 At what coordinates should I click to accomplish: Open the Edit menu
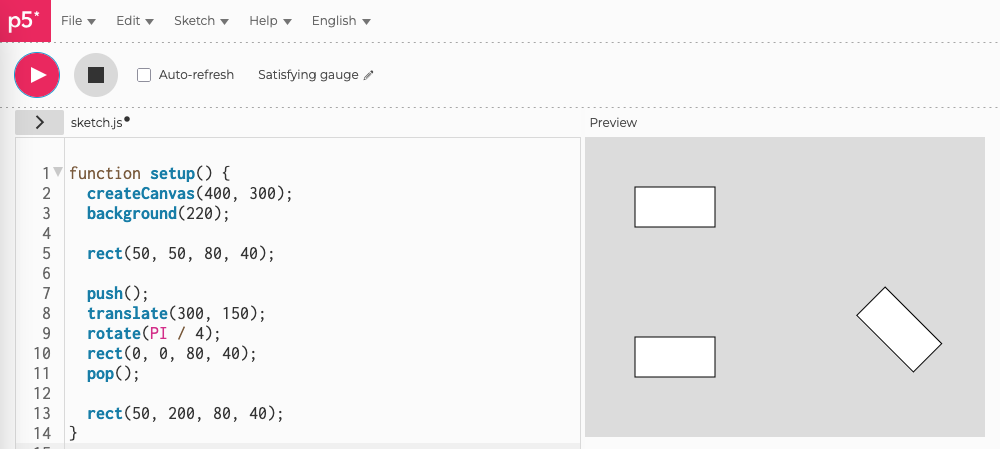135,21
